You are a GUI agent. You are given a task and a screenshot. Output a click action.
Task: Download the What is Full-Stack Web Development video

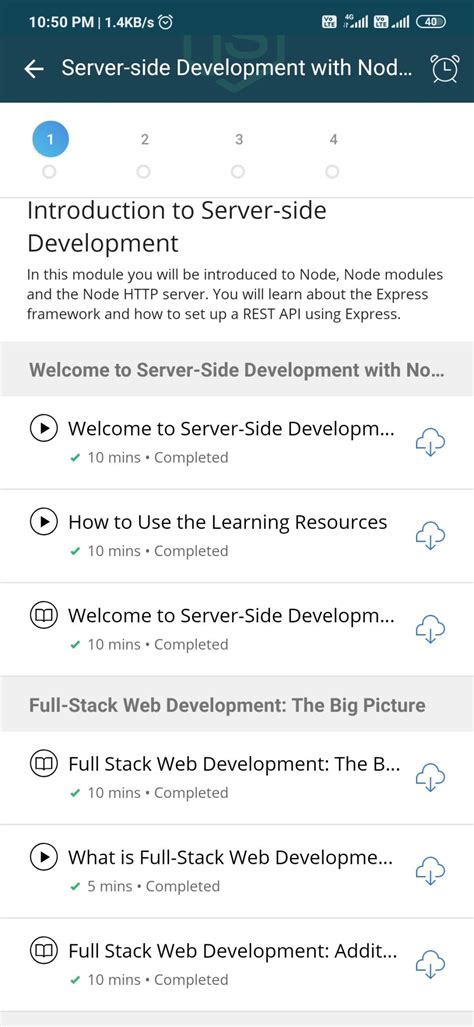[x=430, y=871]
